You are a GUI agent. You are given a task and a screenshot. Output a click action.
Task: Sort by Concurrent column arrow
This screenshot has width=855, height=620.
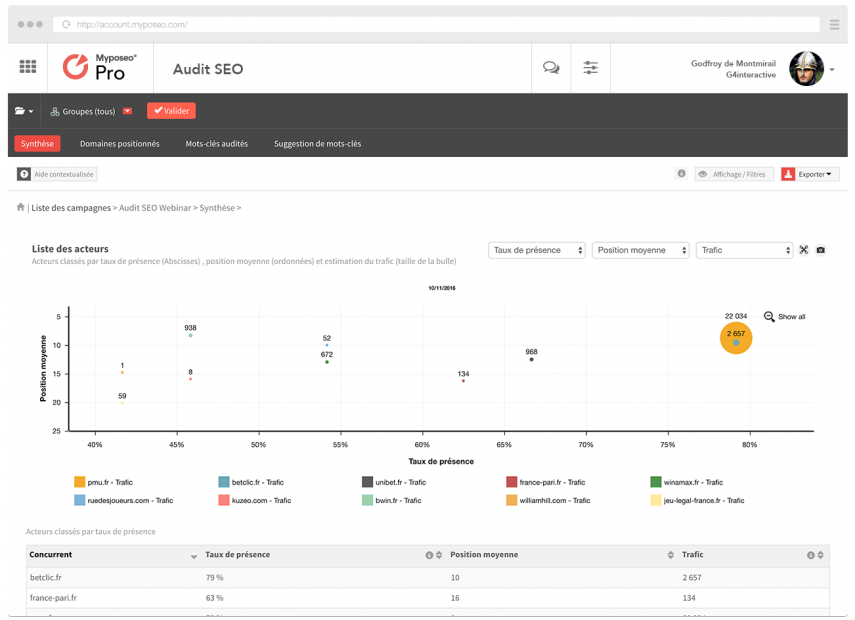pyautogui.click(x=194, y=556)
